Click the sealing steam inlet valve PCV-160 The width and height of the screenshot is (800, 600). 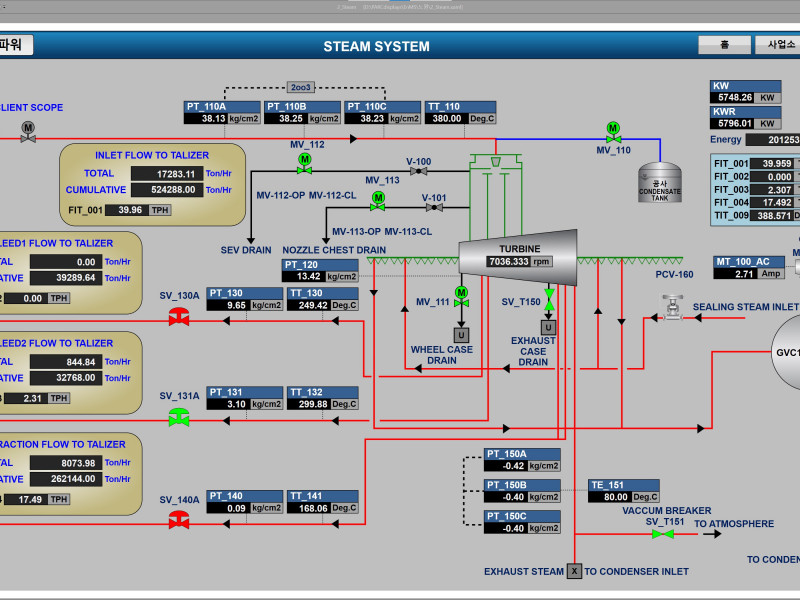pyautogui.click(x=672, y=307)
